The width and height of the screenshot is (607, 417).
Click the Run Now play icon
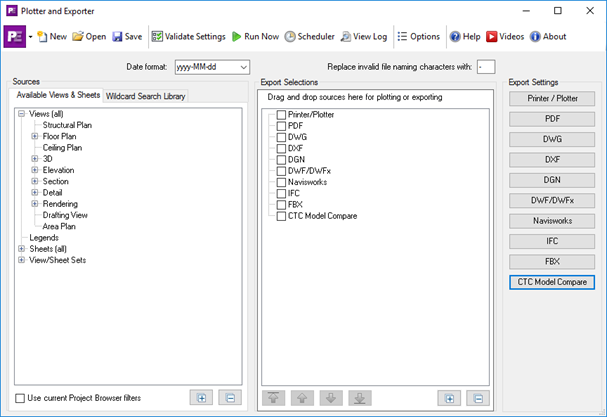point(236,36)
